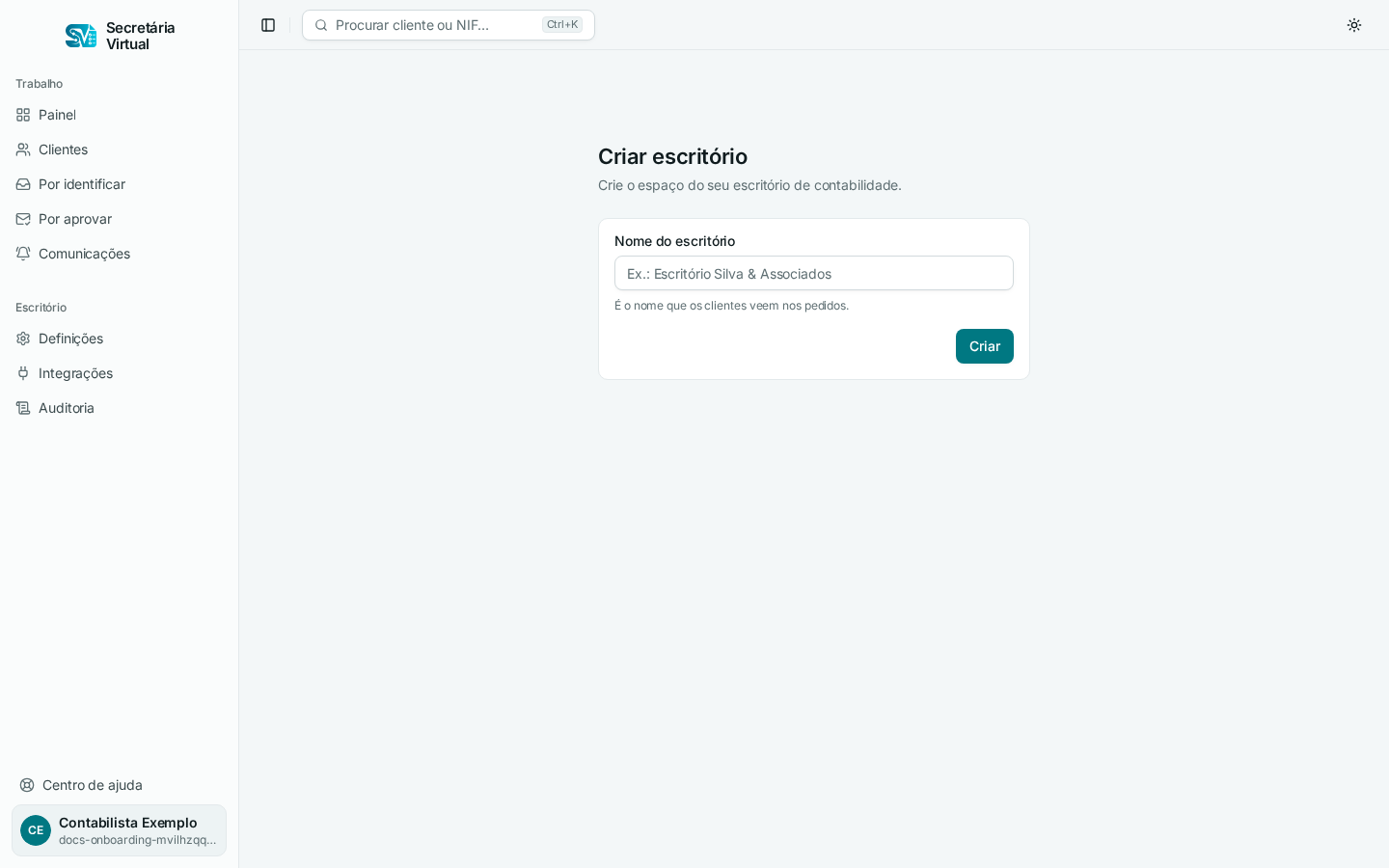Open the Comunicações page
The image size is (1389, 868).
point(120,254)
